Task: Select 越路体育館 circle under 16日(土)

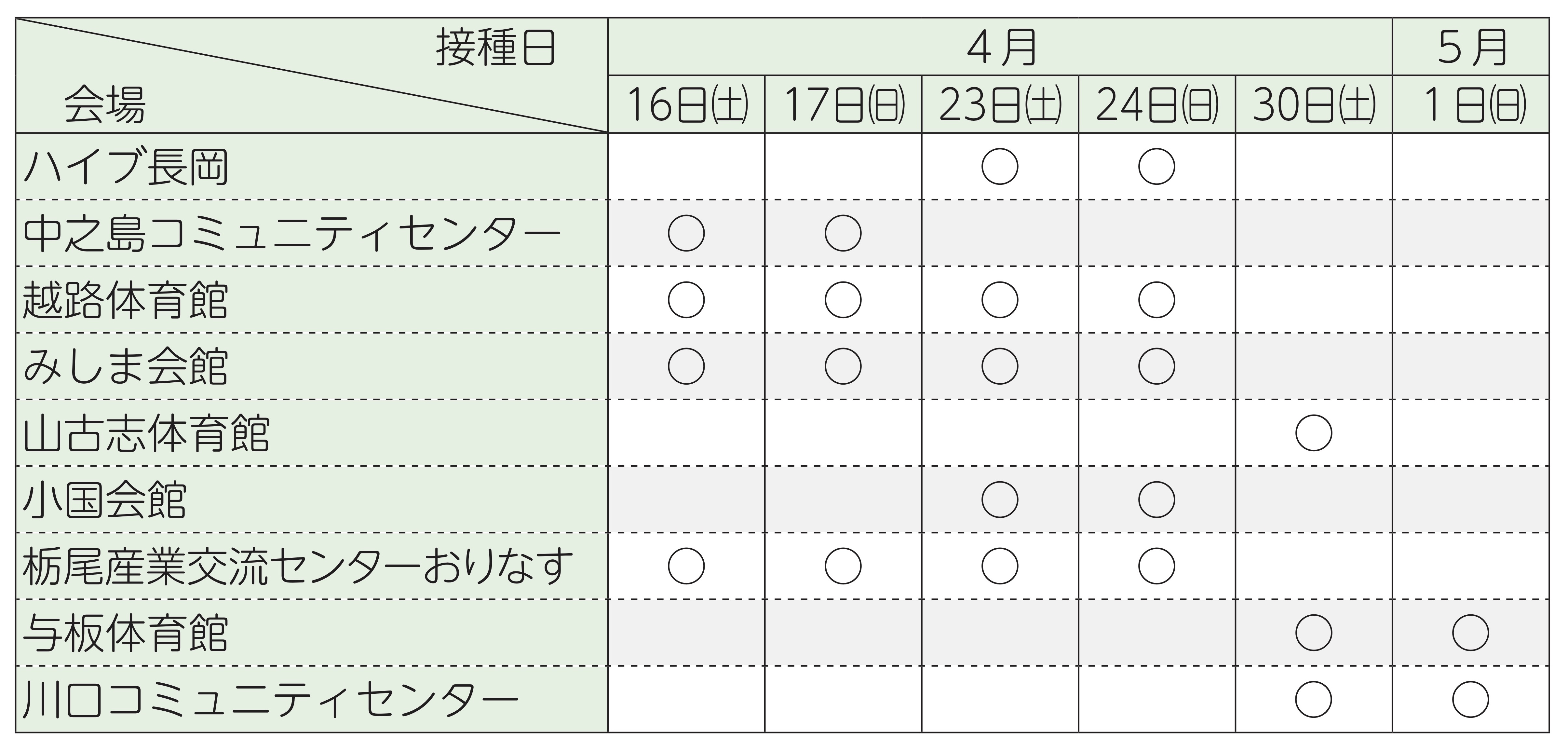Action: point(687,300)
